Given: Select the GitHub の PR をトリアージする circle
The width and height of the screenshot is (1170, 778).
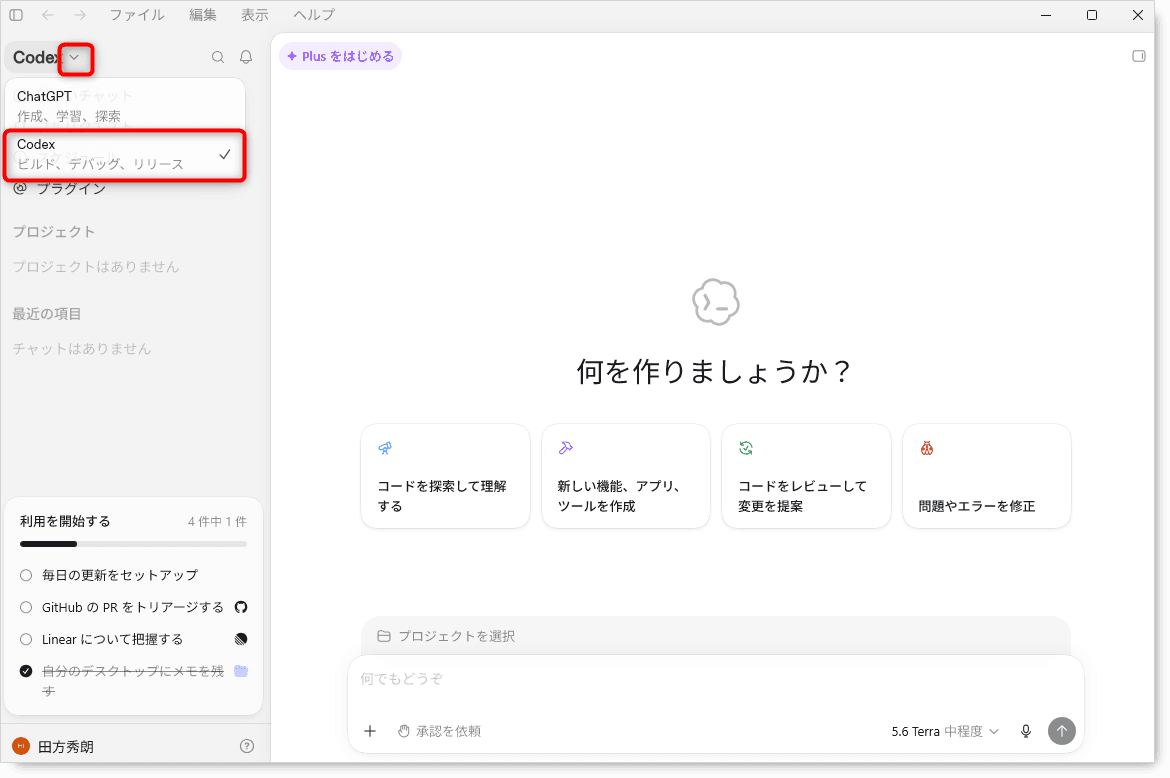Looking at the screenshot, I should [26, 607].
